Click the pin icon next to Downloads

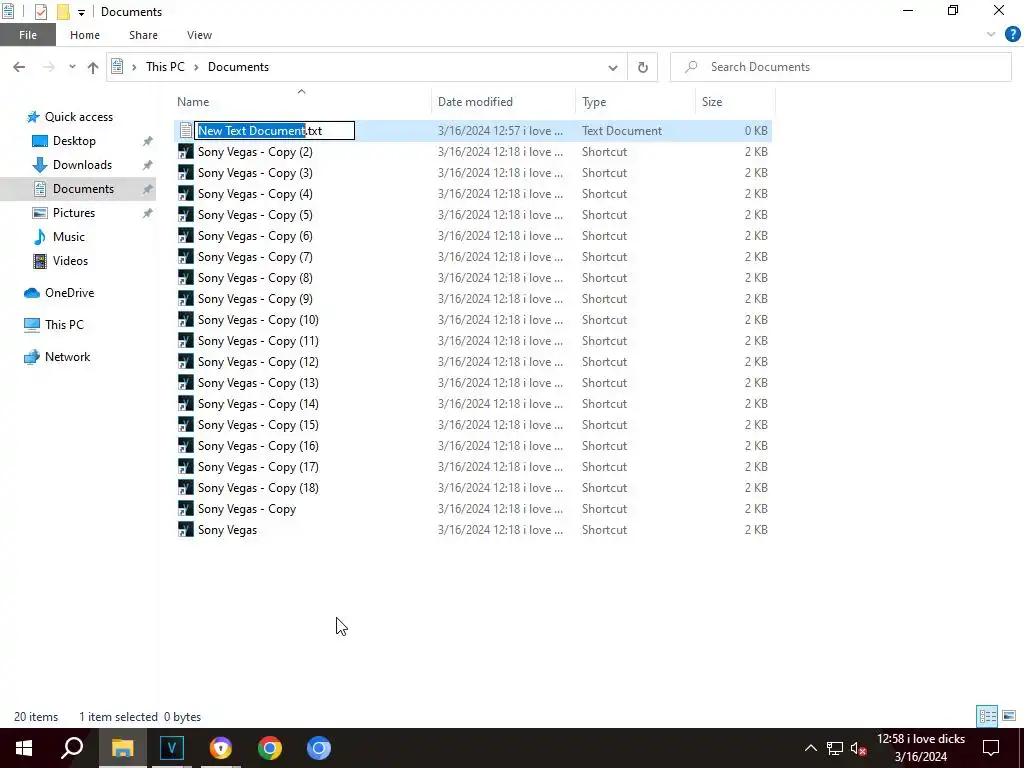point(148,165)
